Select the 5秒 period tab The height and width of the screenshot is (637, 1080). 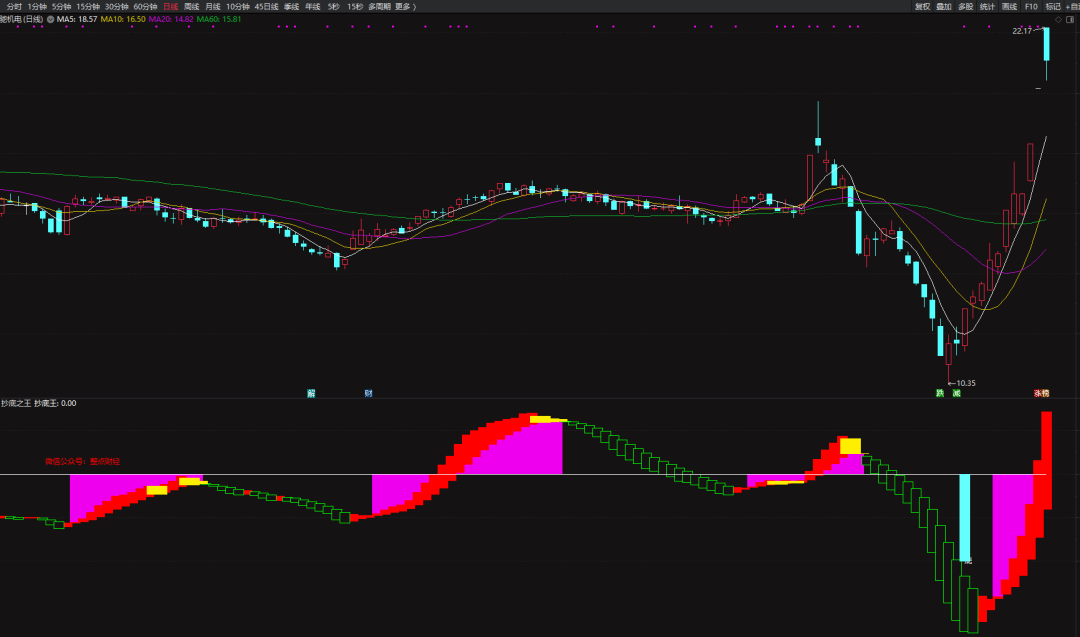click(333, 6)
